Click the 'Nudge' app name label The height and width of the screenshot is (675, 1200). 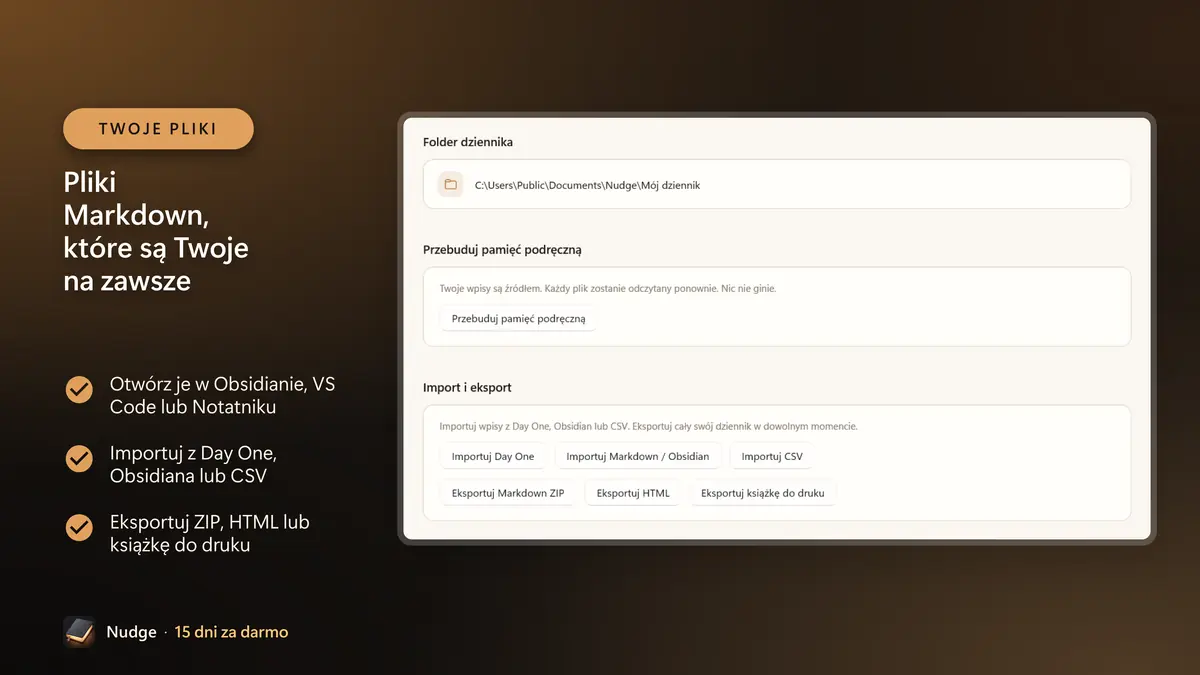click(x=132, y=632)
